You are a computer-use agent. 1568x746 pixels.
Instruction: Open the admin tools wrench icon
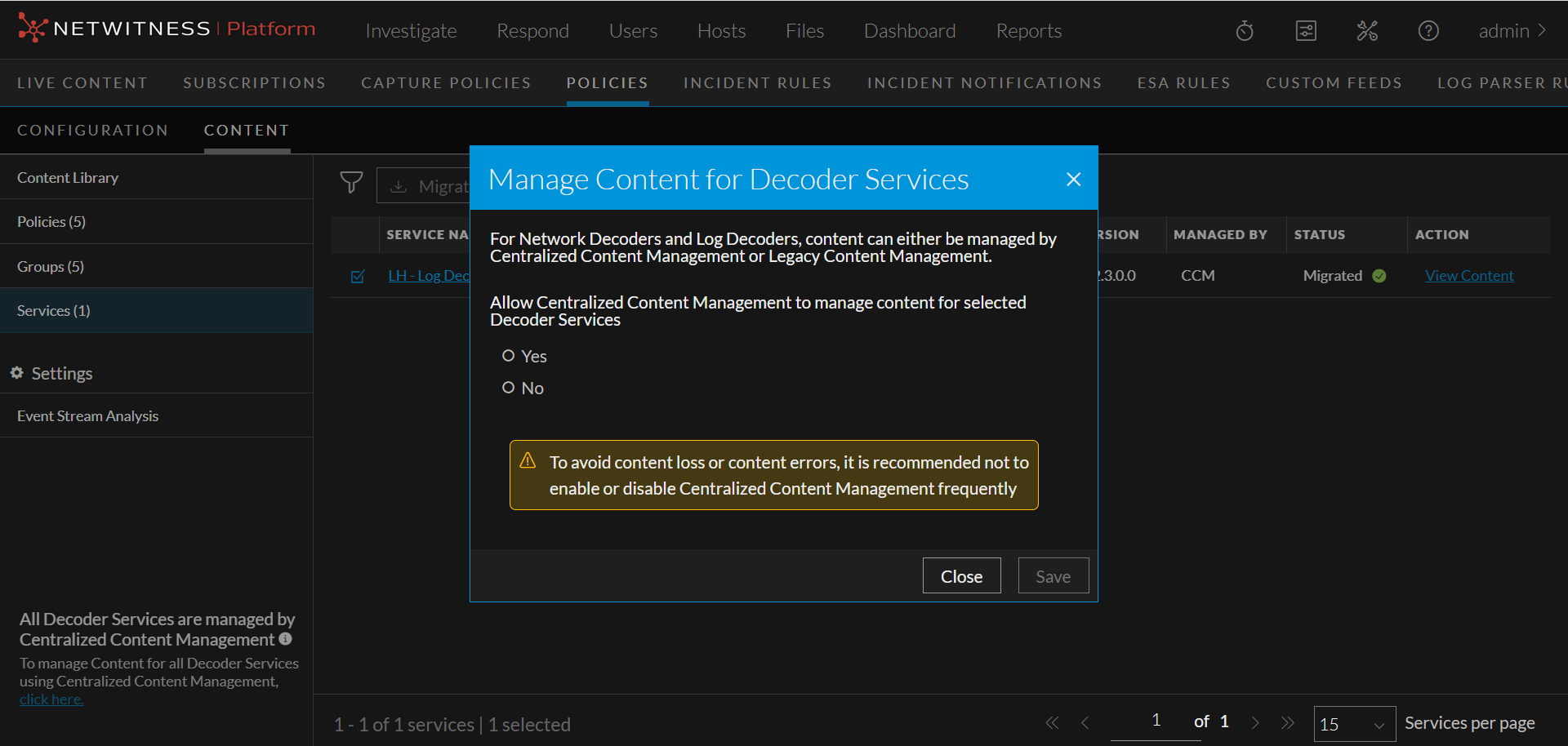[1367, 31]
